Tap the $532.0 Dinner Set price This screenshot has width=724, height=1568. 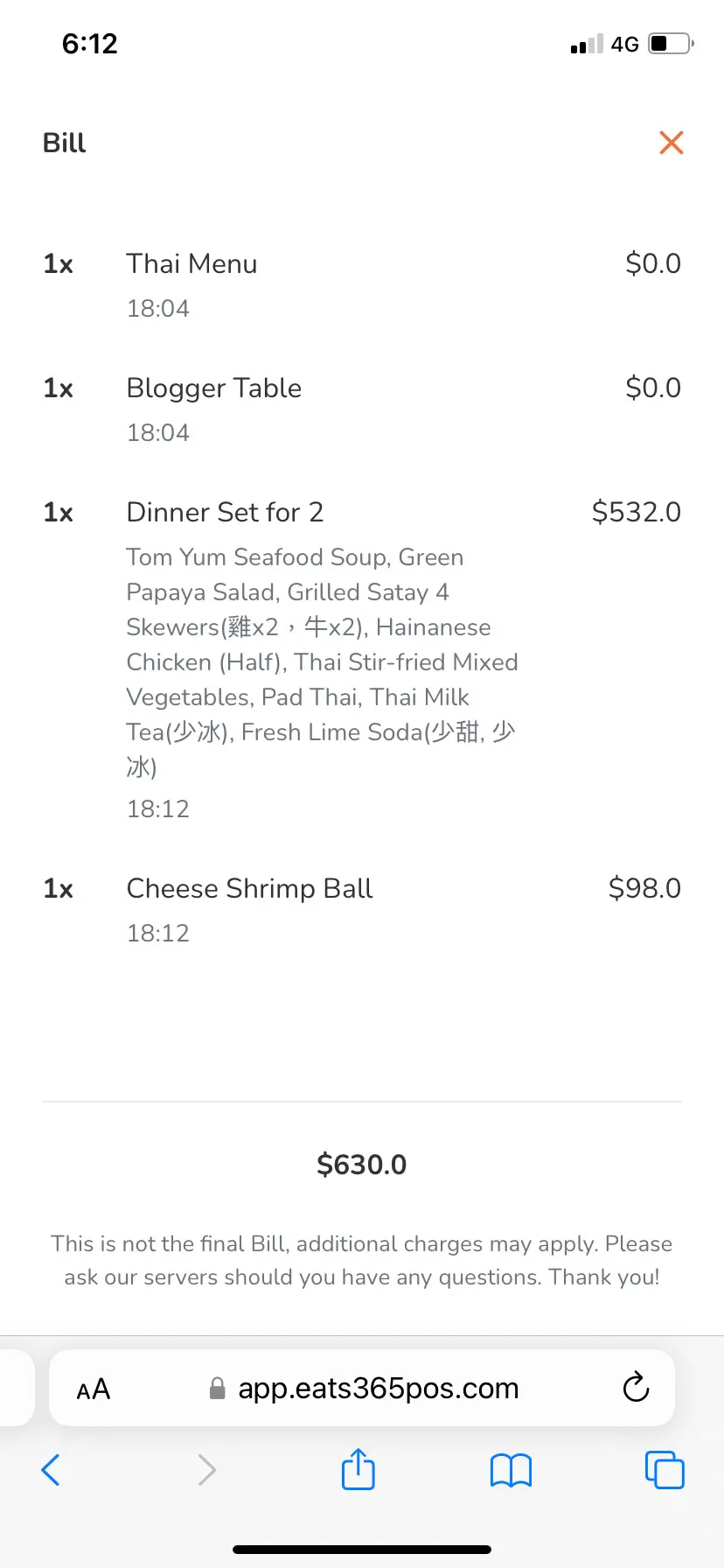(636, 512)
